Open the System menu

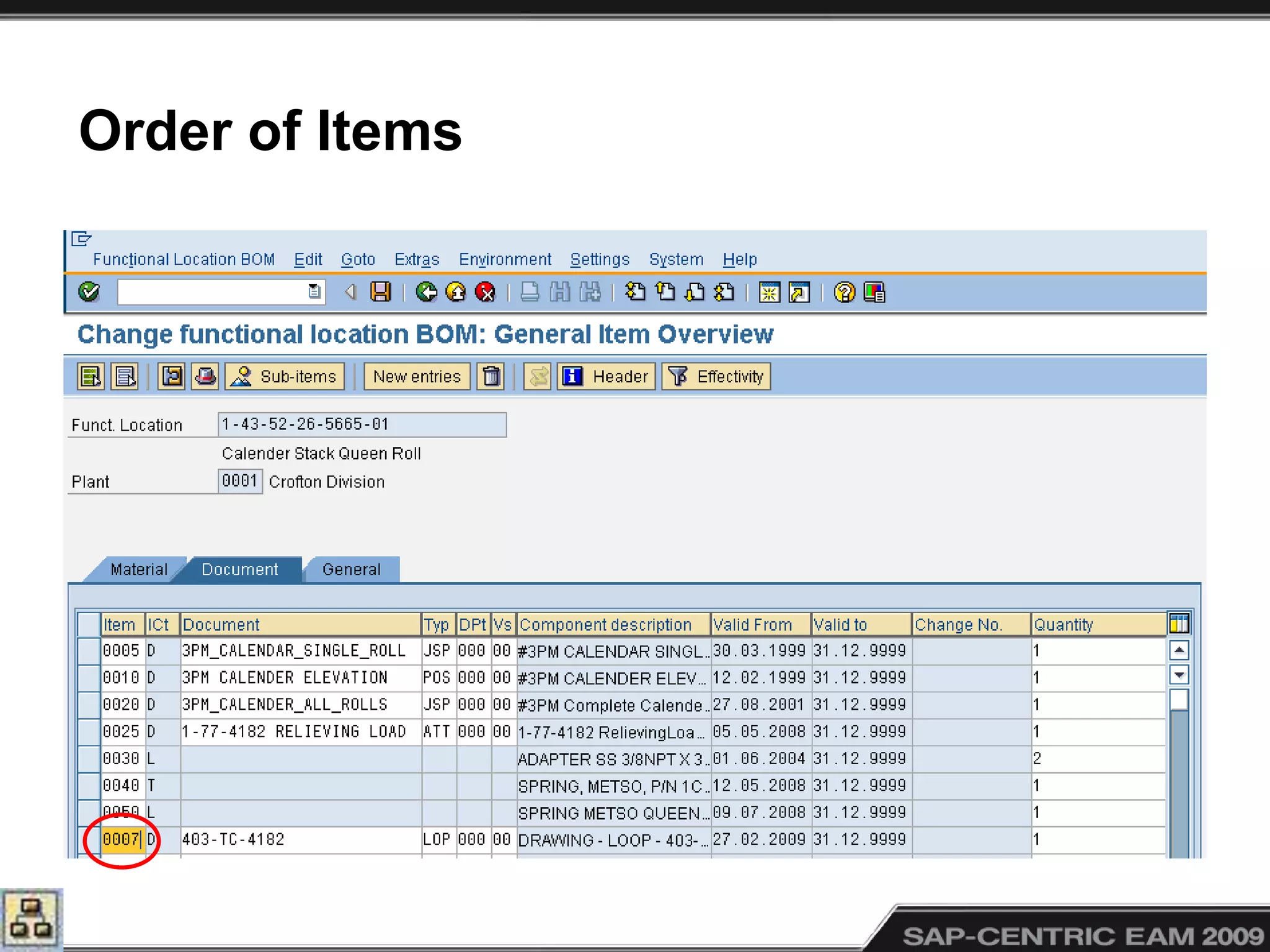coord(676,259)
